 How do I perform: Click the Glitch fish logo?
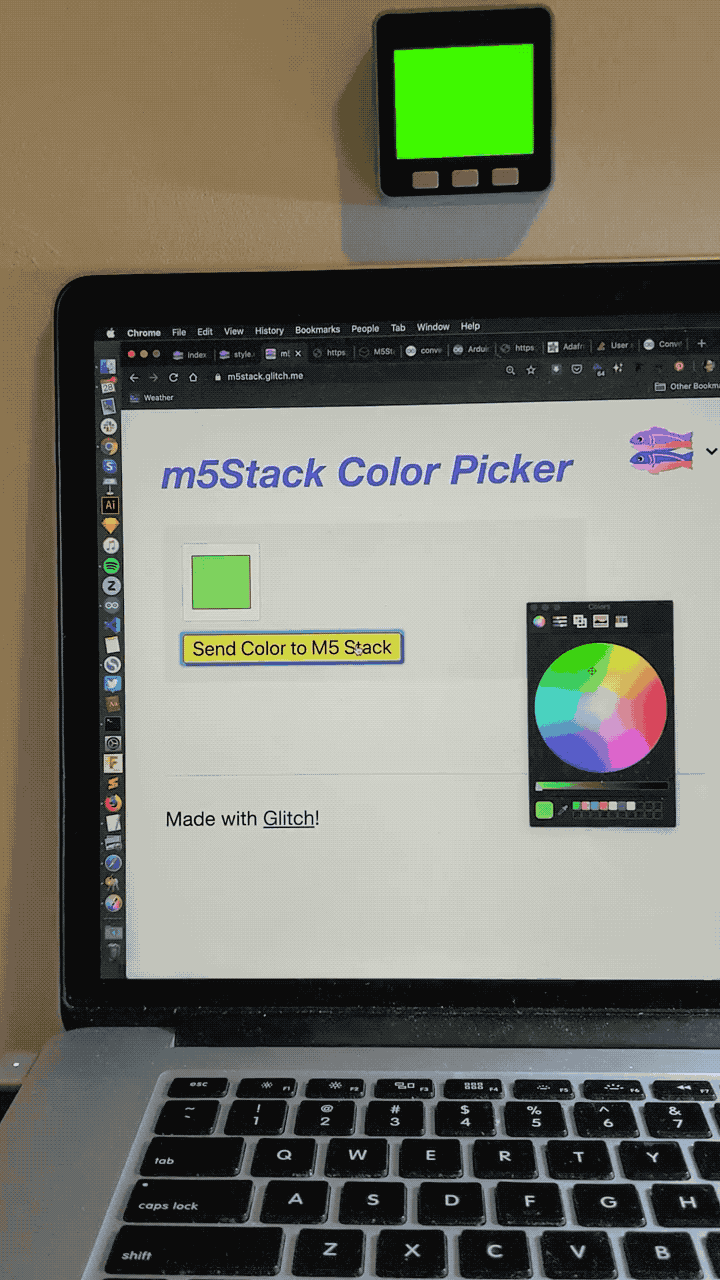coord(661,450)
